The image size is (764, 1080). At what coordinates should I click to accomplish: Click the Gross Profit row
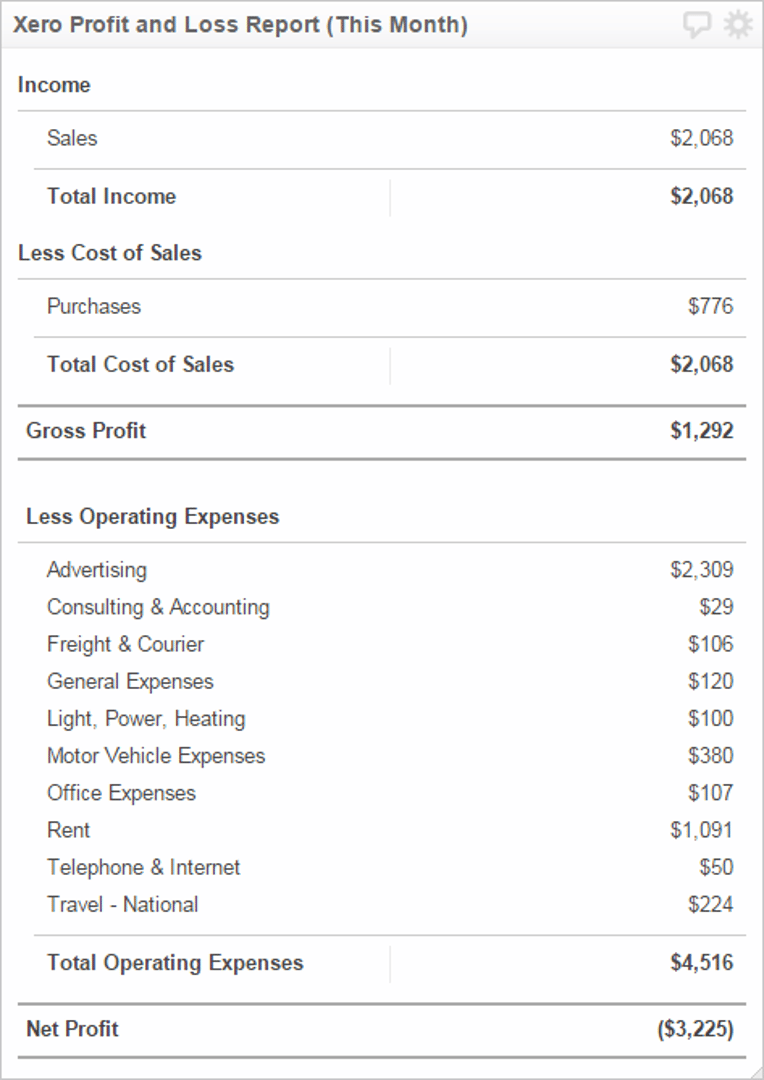[x=85, y=430]
